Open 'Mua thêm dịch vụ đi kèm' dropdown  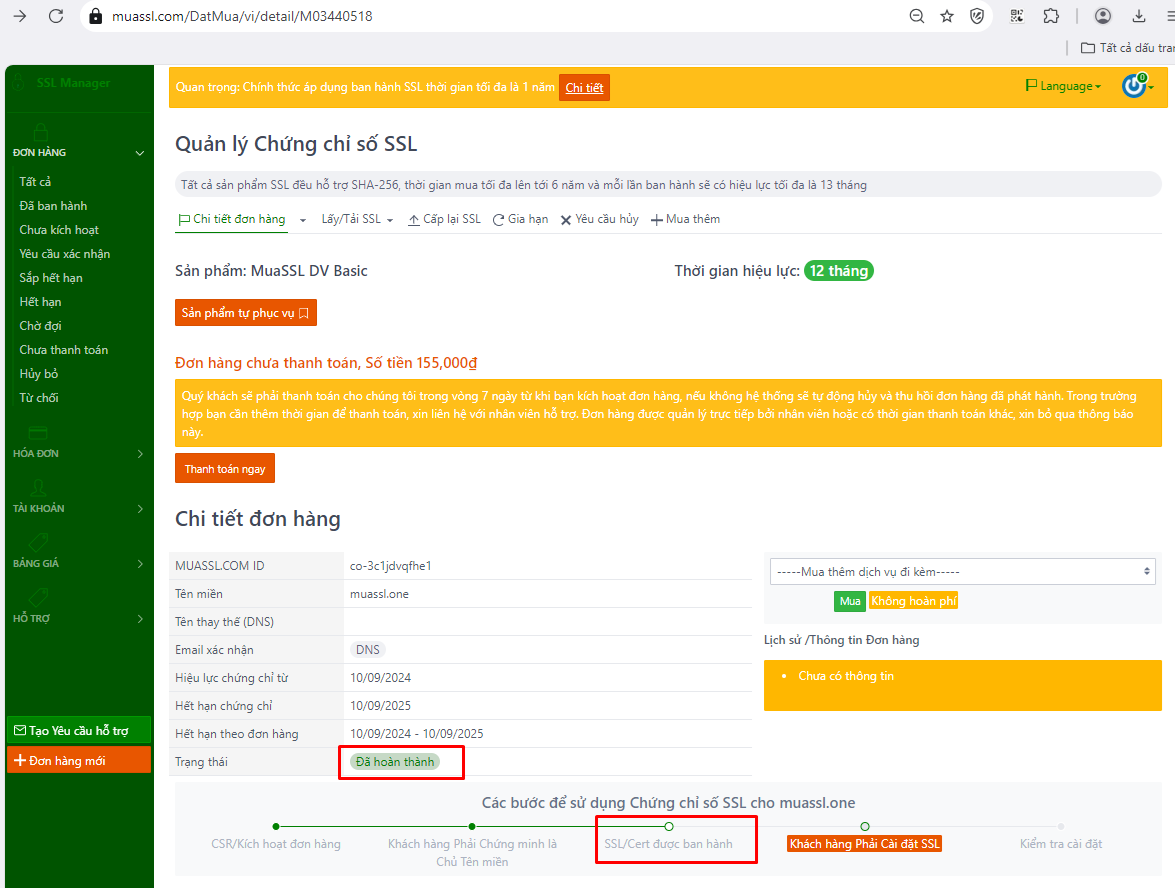point(961,572)
